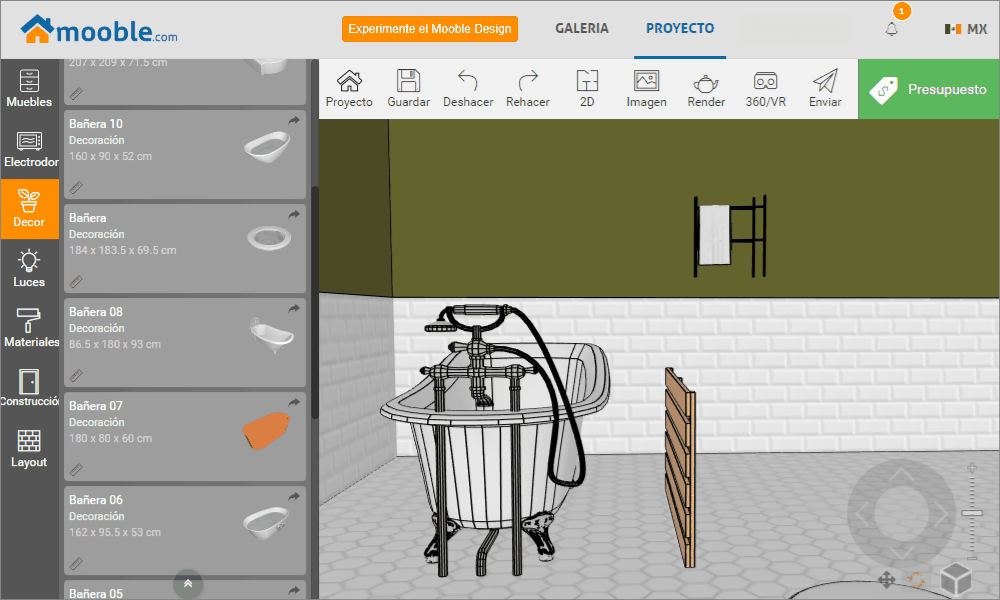Open ruler icon on Bañera 07 card

click(76, 469)
